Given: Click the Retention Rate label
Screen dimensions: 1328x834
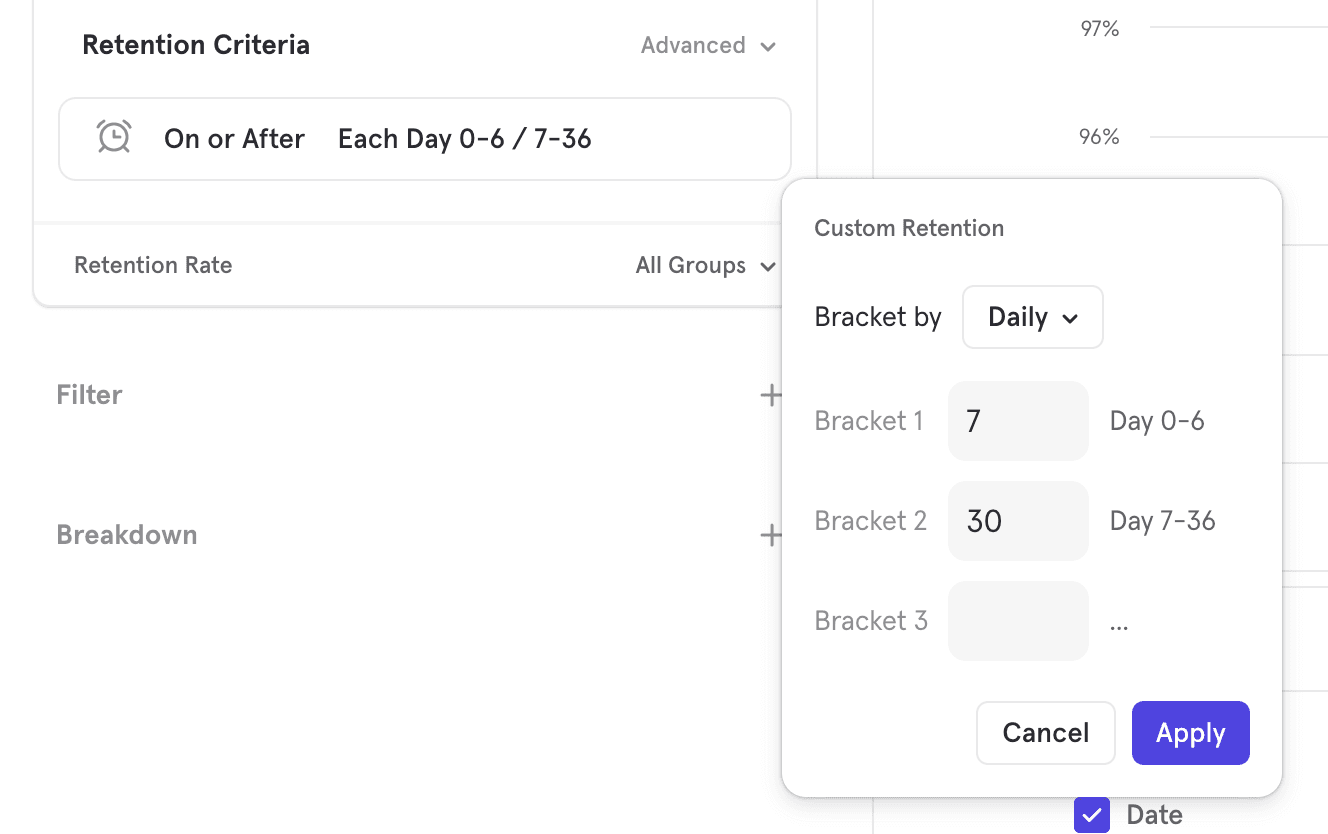Looking at the screenshot, I should (153, 265).
